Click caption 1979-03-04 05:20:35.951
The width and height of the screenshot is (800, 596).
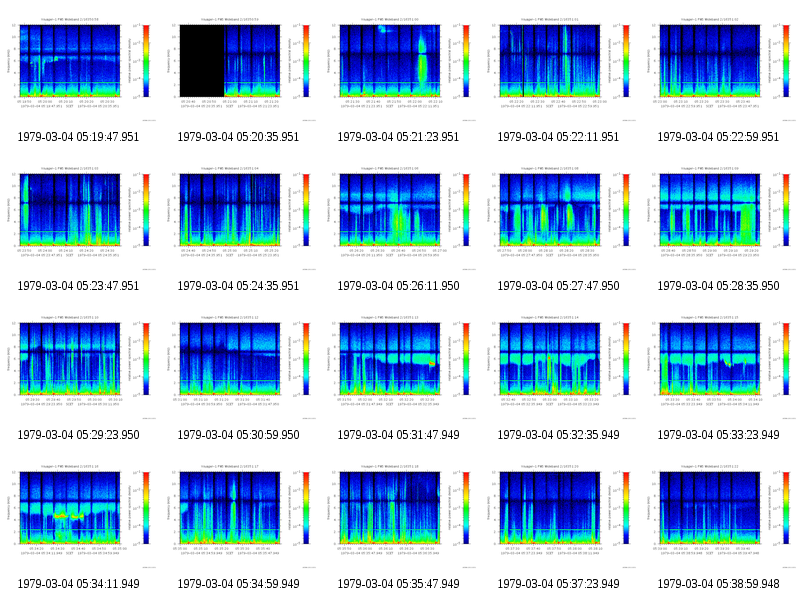point(238,137)
